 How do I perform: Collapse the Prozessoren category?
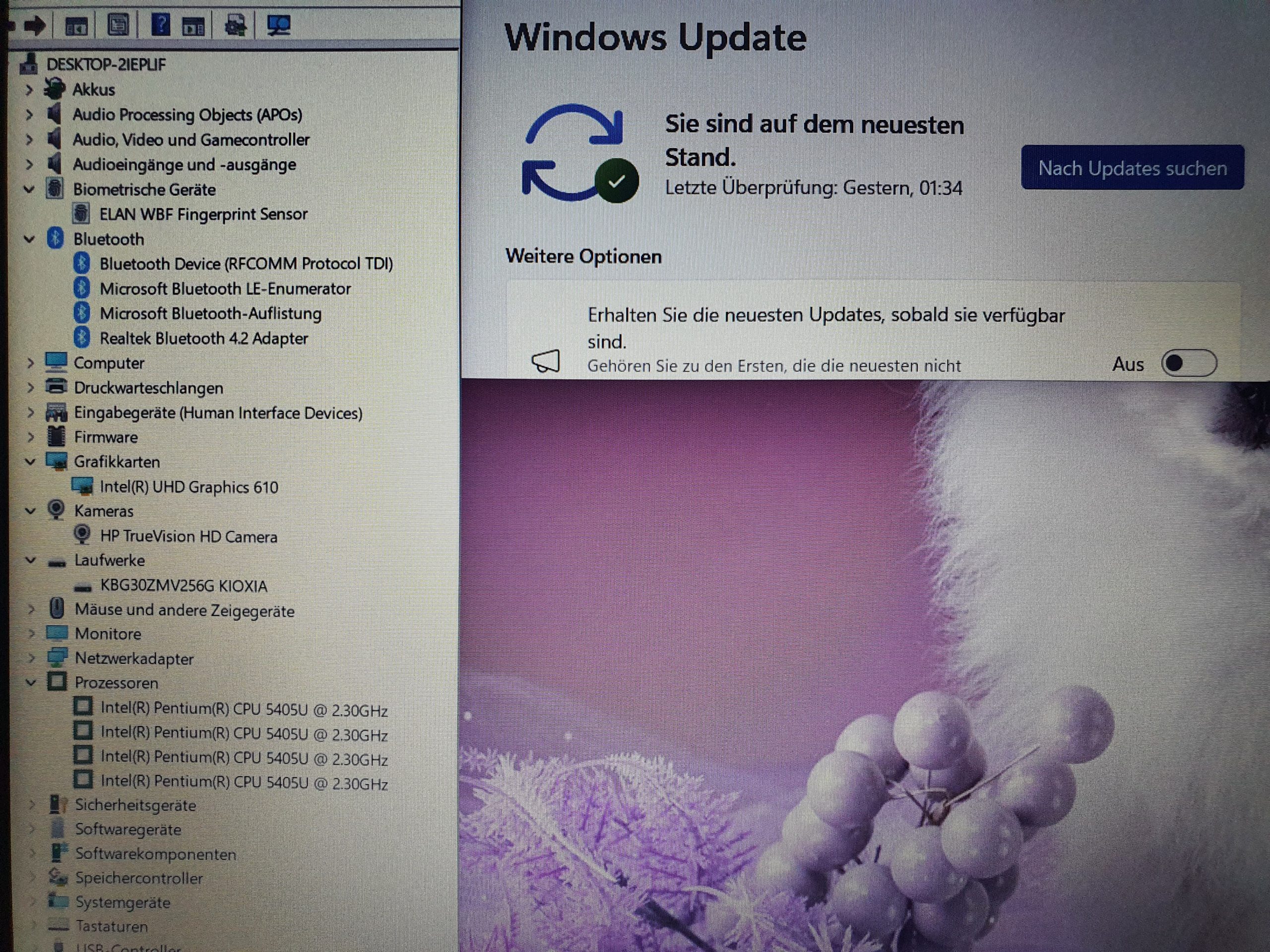pos(31,683)
